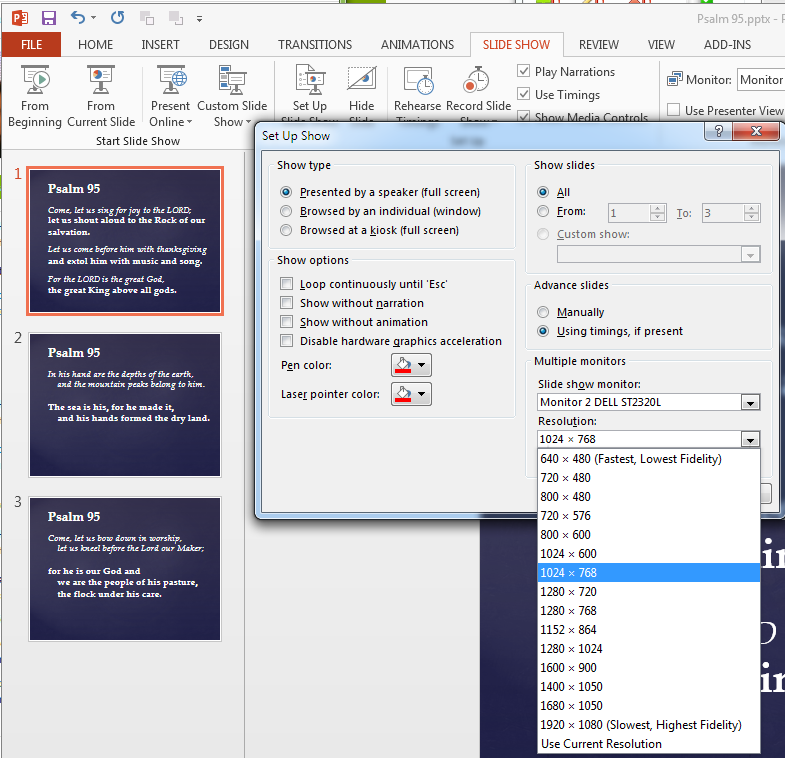Click the Hide Slide icon
Viewport: 785px width, 758px height.
pos(361,79)
